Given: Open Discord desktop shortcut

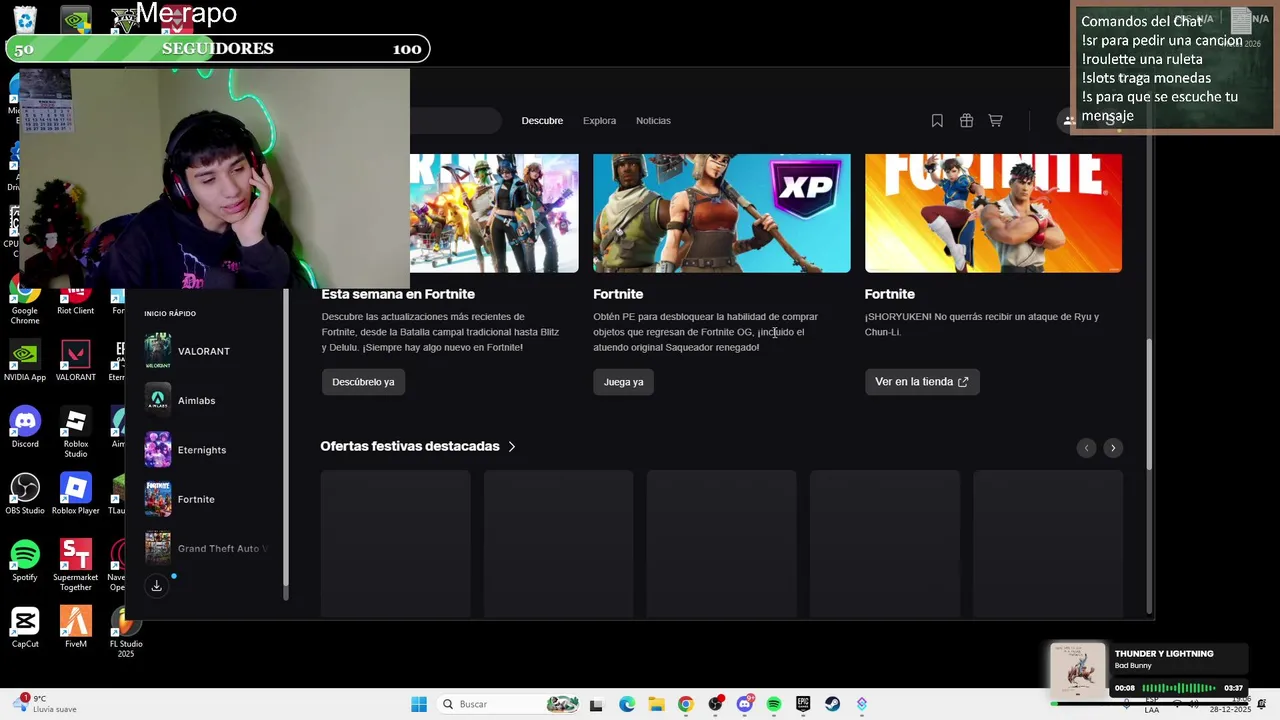Looking at the screenshot, I should click(x=25, y=428).
